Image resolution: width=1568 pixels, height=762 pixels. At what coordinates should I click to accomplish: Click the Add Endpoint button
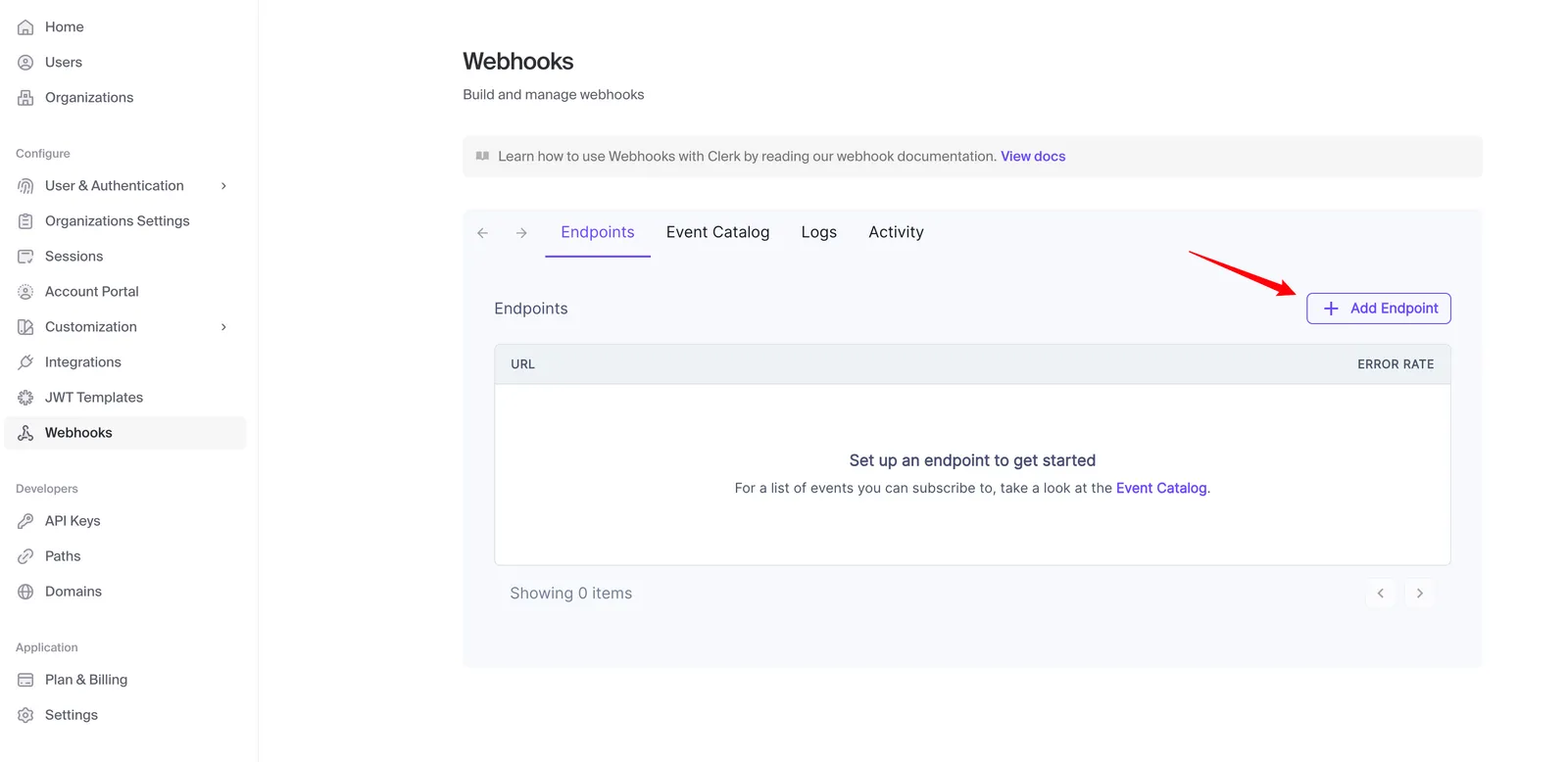(x=1378, y=308)
